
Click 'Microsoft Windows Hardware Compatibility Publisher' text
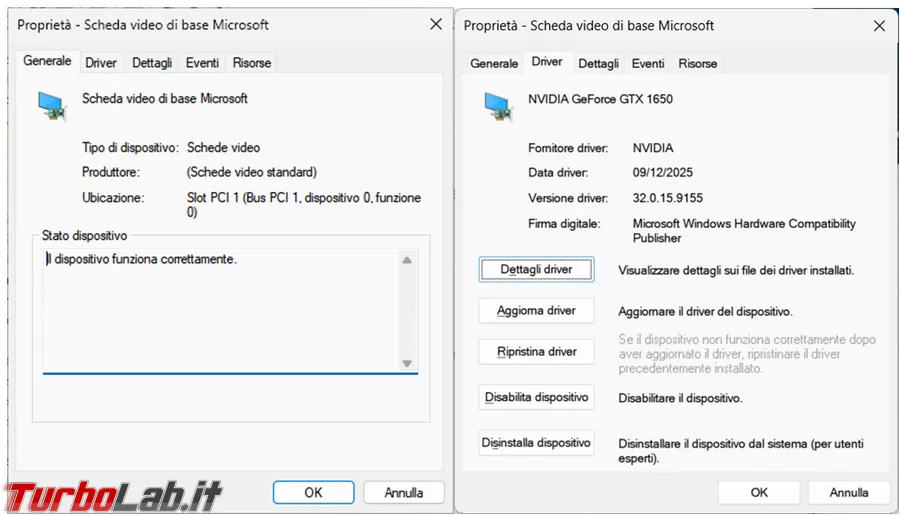point(744,231)
